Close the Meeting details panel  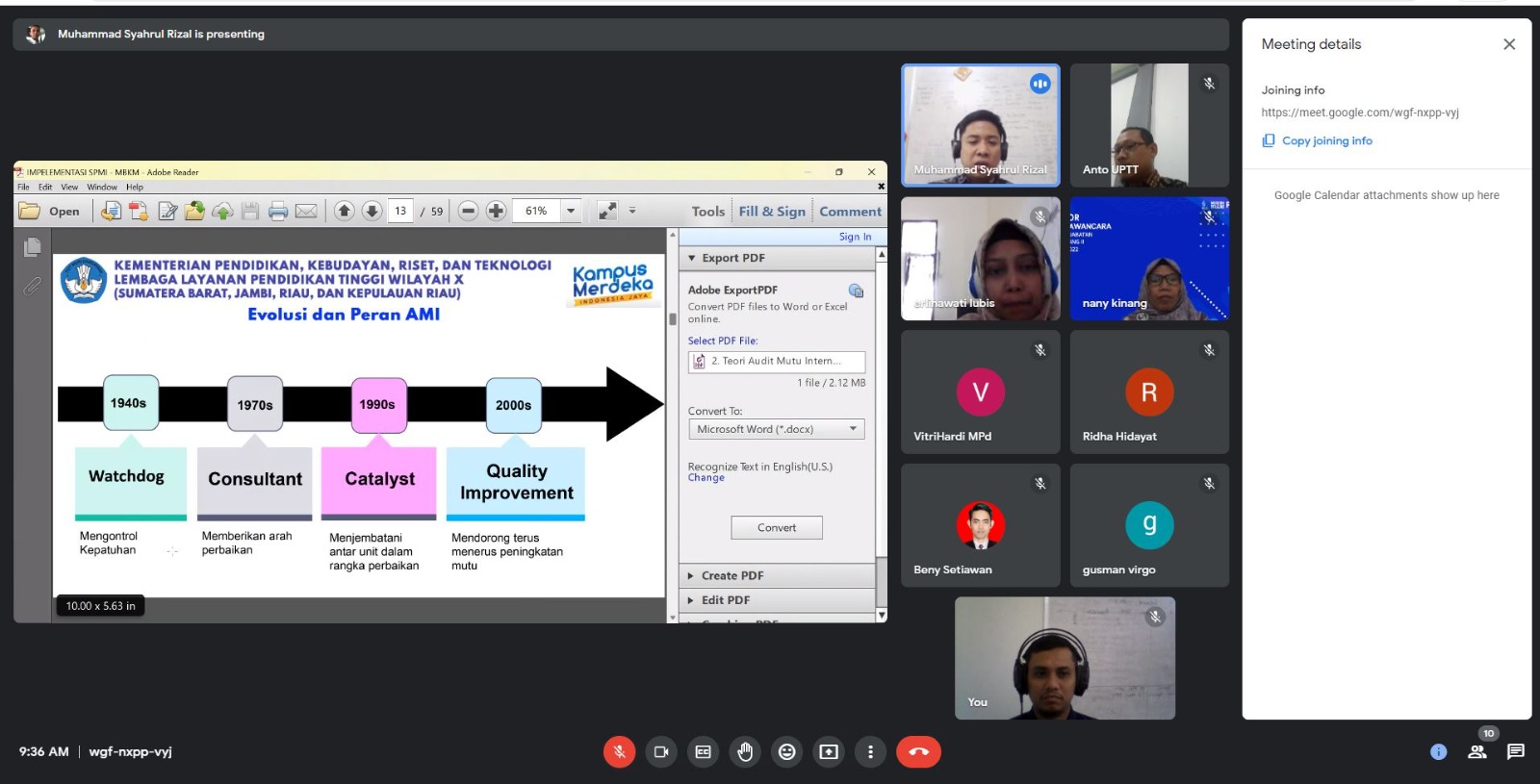point(1508,44)
